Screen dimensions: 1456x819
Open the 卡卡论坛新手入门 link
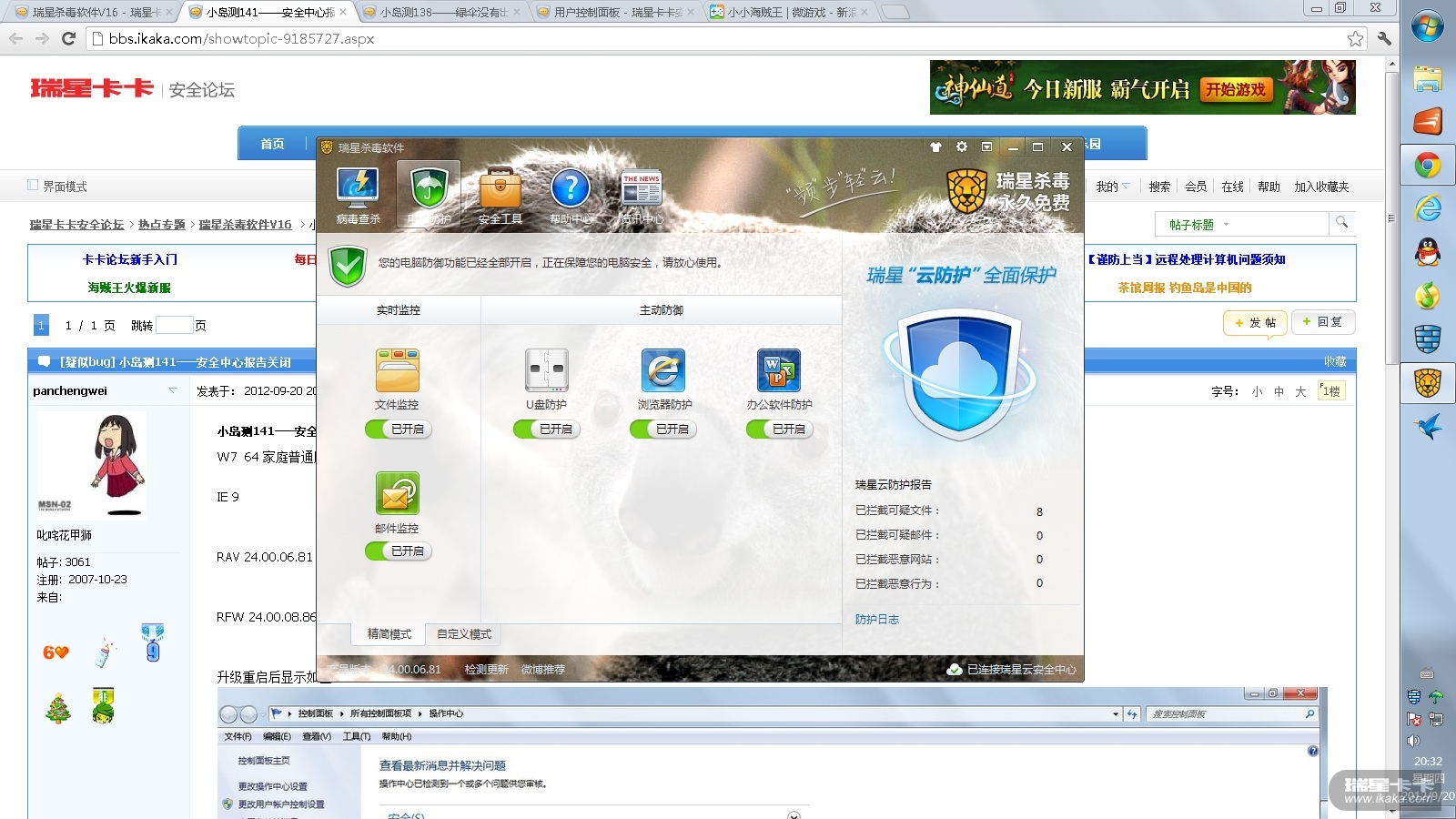point(130,259)
